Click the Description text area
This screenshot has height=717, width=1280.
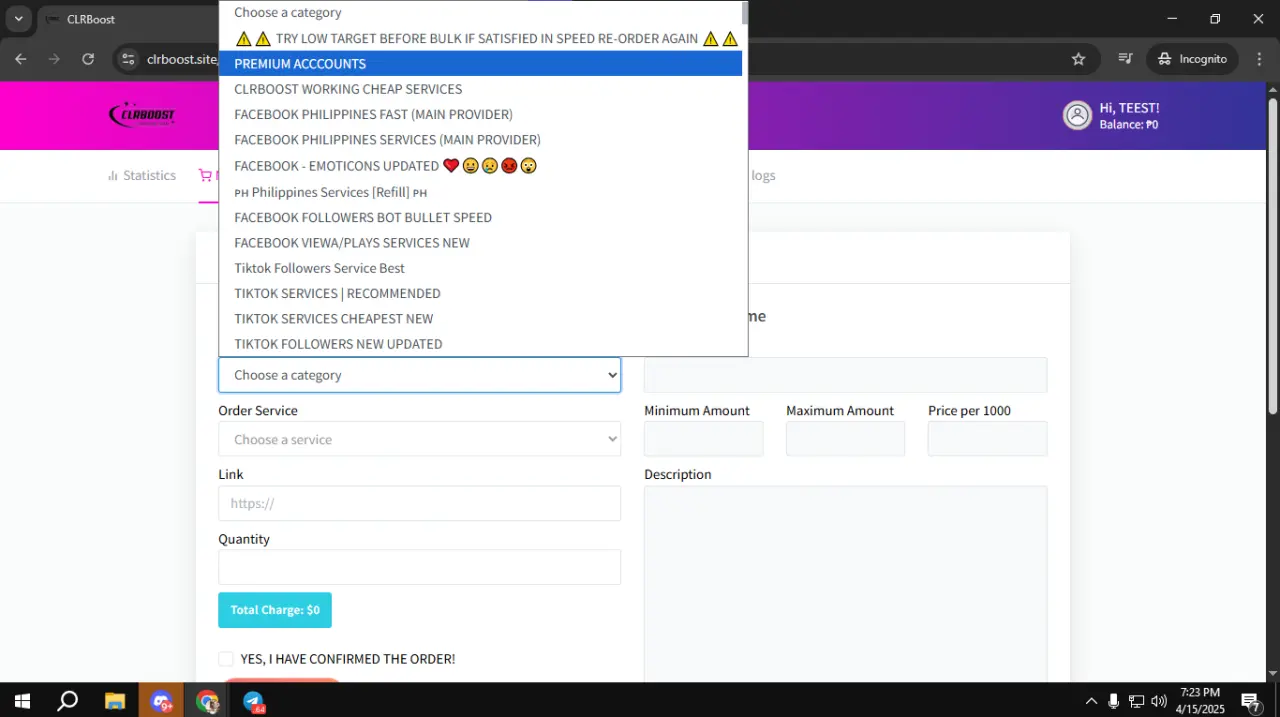point(845,584)
